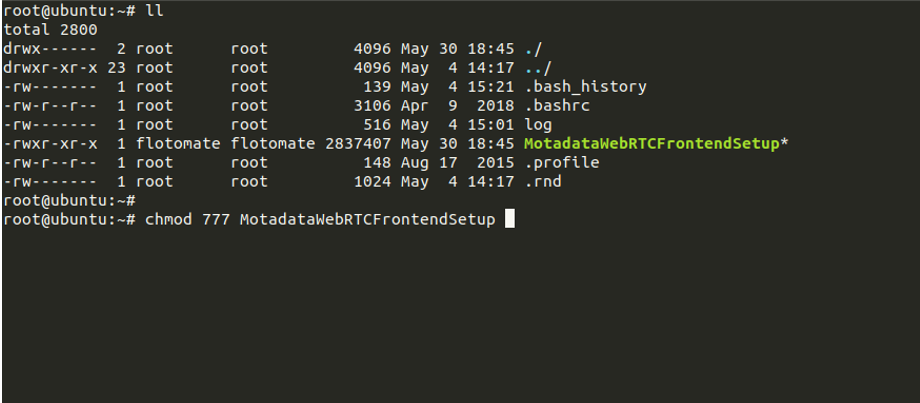
Task: Click the 2018 date of .bashrc
Action: (495, 106)
